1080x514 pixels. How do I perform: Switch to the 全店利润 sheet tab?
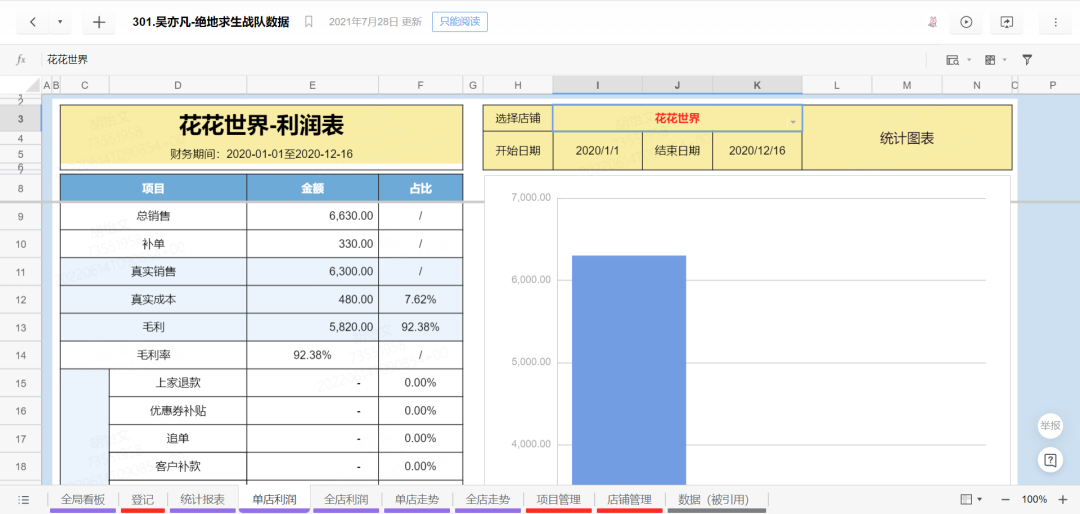click(x=346, y=500)
